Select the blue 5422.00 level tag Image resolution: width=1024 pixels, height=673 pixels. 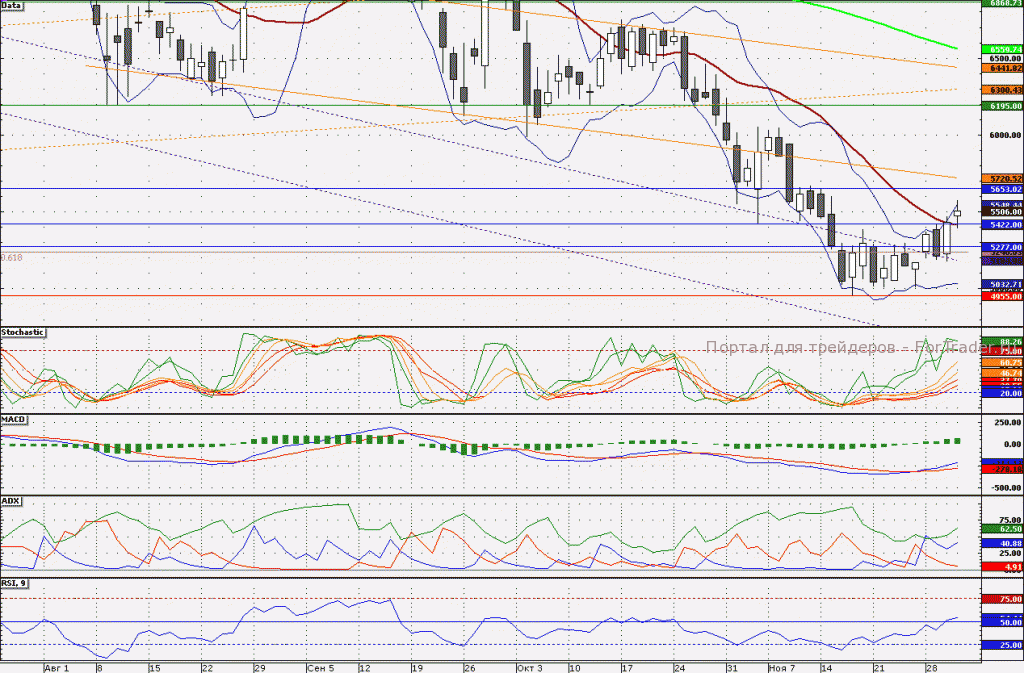1002,225
